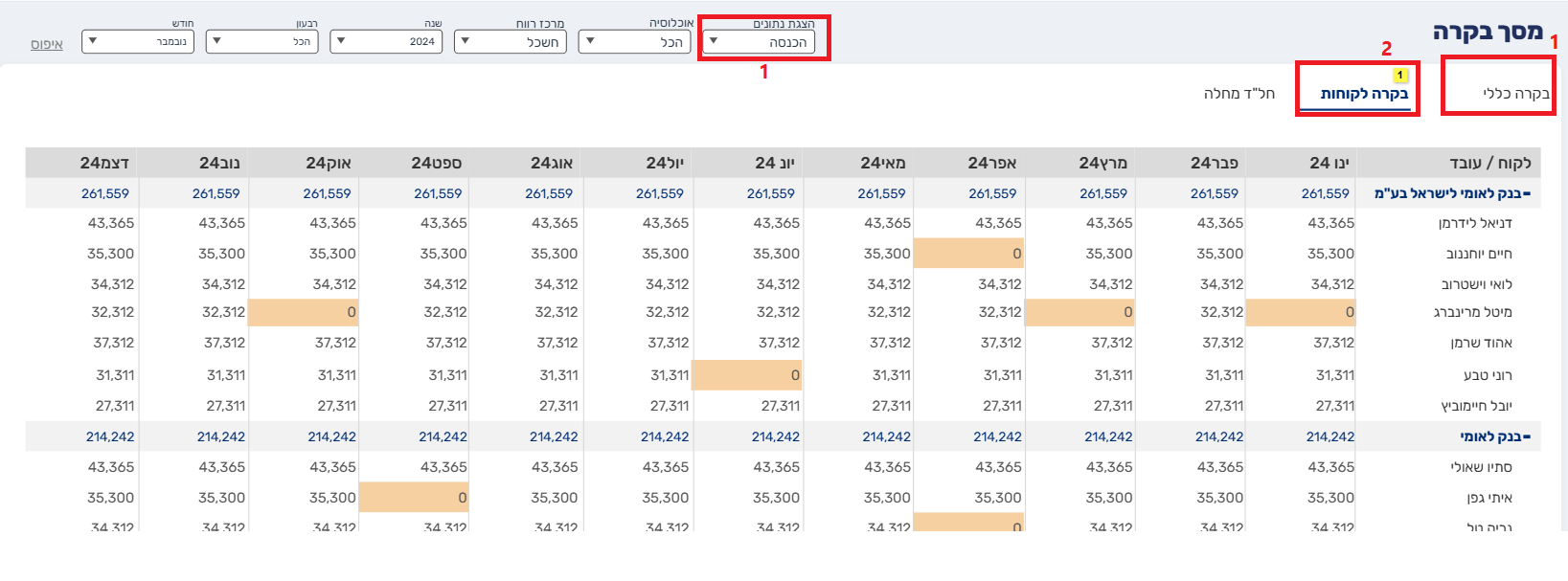The width and height of the screenshot is (1568, 581).
Task: Click 43,365 for סתיו שאולי in פבר24
Action: tap(1220, 467)
